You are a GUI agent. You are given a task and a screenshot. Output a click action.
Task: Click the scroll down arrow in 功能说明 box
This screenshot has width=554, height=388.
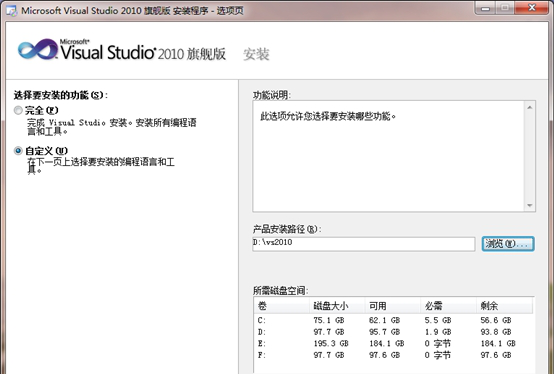click(530, 205)
